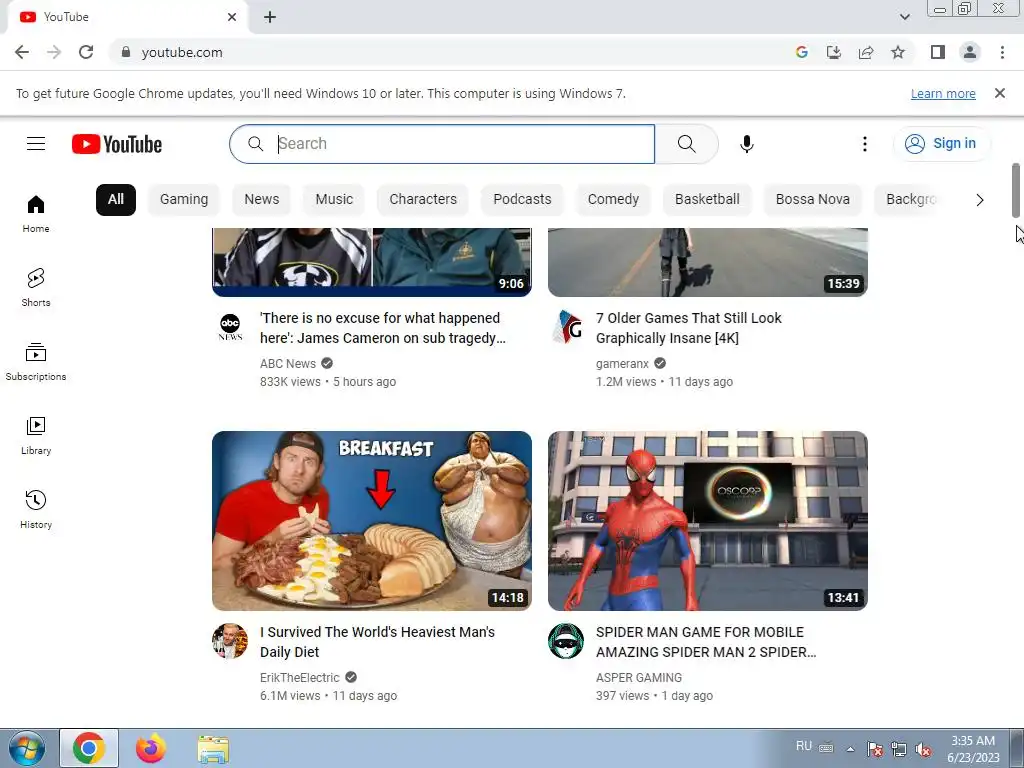Open the Windows Start button
Screen dimensions: 1024x768
click(x=26, y=748)
